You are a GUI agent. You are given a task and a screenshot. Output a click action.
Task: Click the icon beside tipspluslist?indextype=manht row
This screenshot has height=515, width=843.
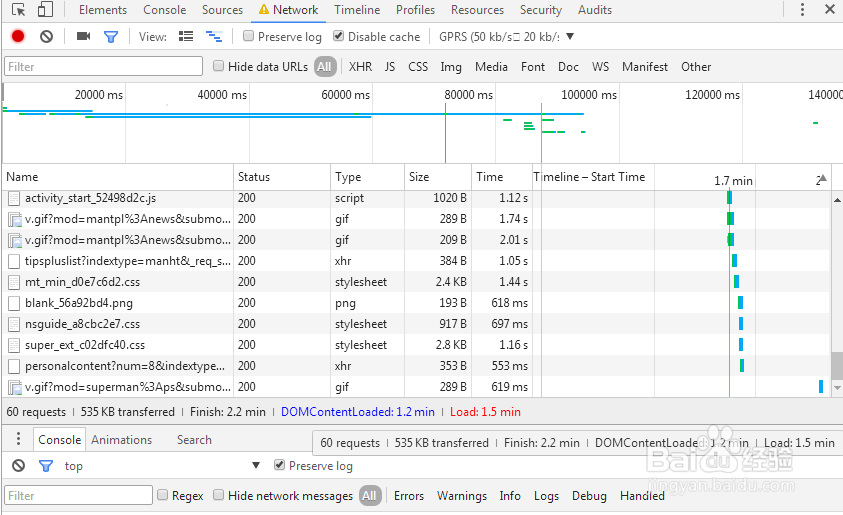pos(15,261)
